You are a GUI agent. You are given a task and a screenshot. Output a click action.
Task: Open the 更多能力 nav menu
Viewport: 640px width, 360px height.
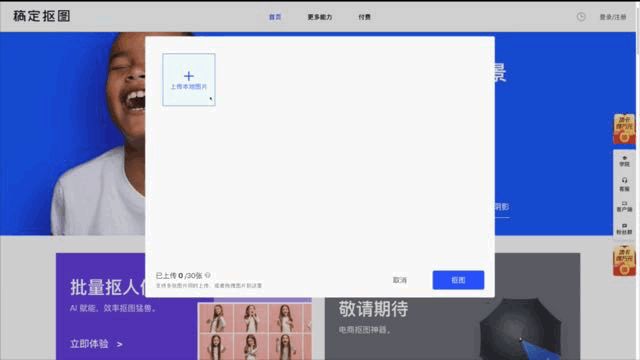(x=320, y=17)
